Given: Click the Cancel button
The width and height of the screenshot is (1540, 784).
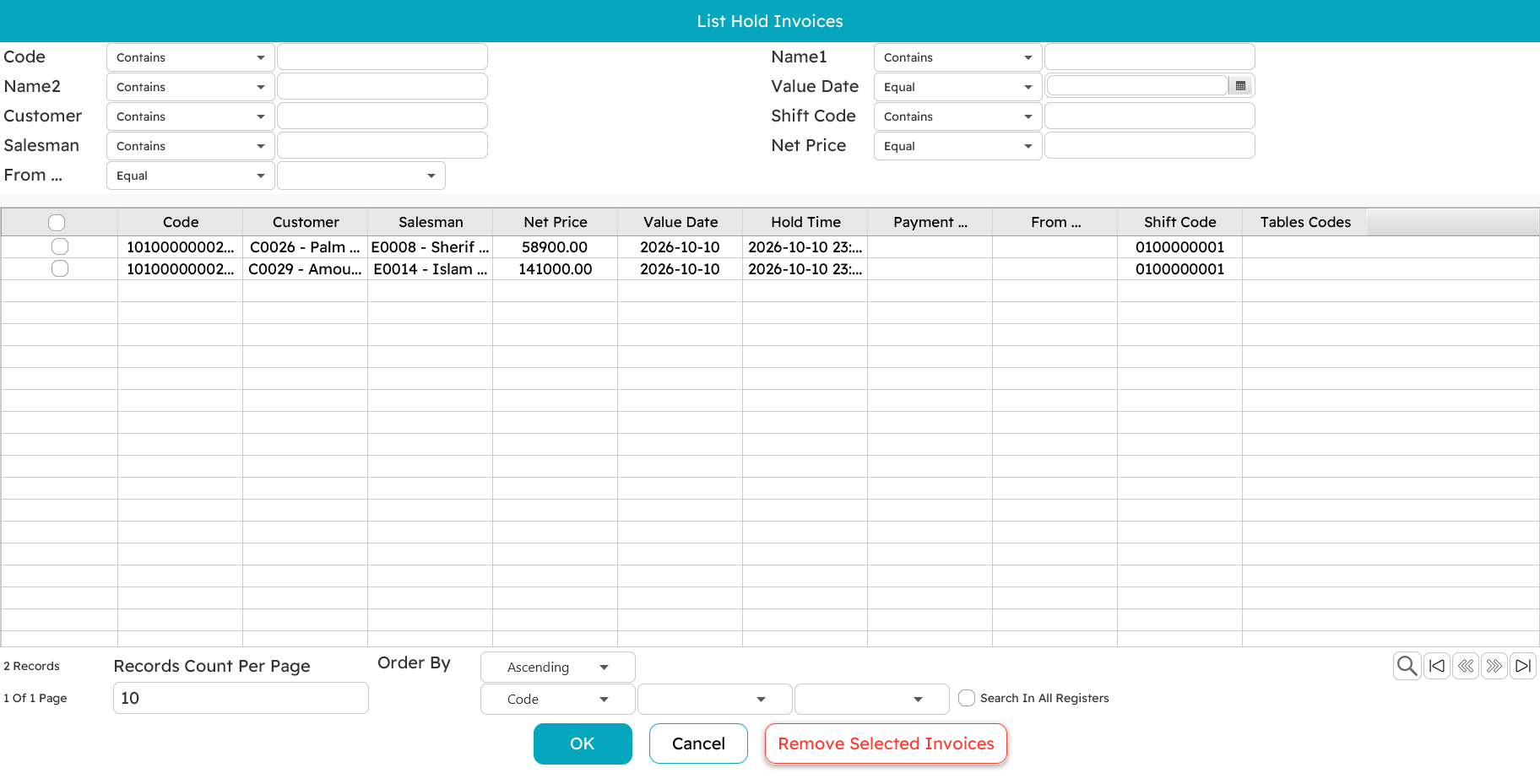Looking at the screenshot, I should pos(698,743).
